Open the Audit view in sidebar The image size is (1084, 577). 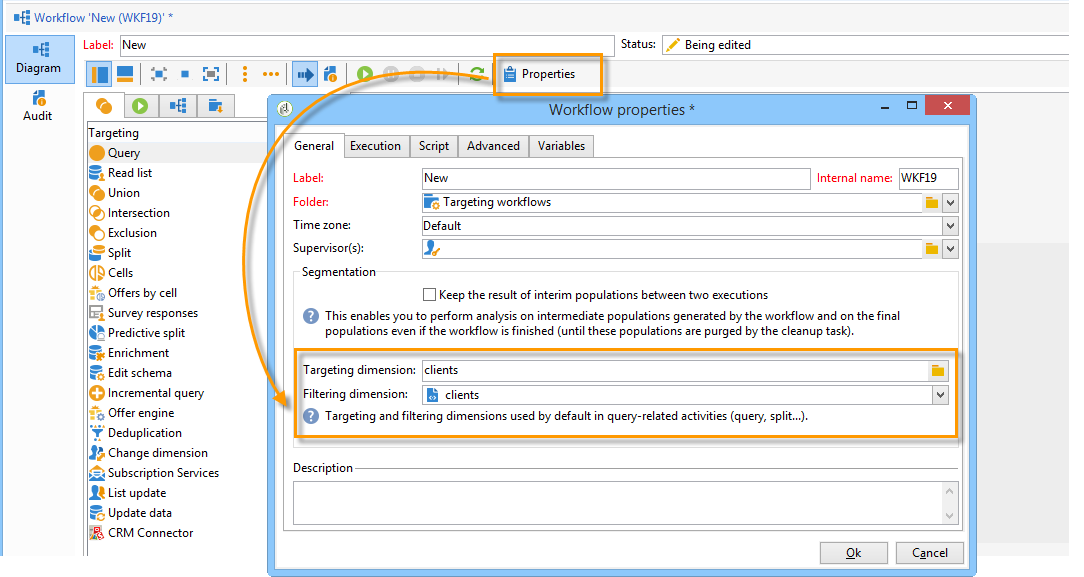coord(38,106)
